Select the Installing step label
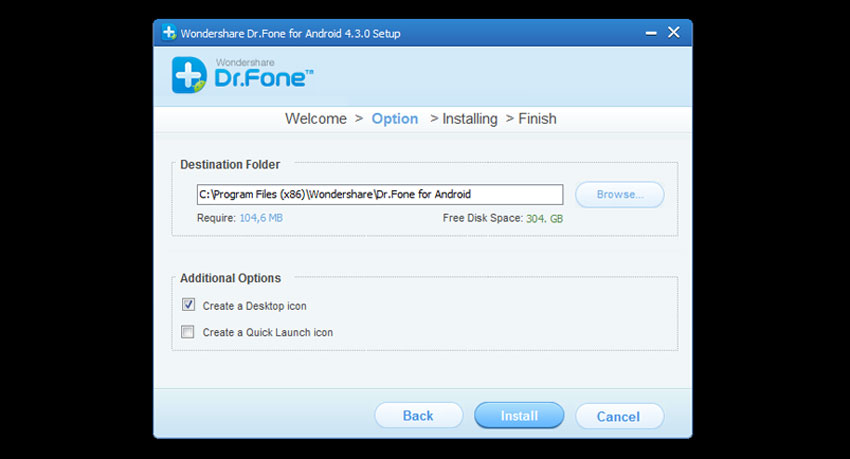Image resolution: width=850 pixels, height=459 pixels. pos(469,119)
